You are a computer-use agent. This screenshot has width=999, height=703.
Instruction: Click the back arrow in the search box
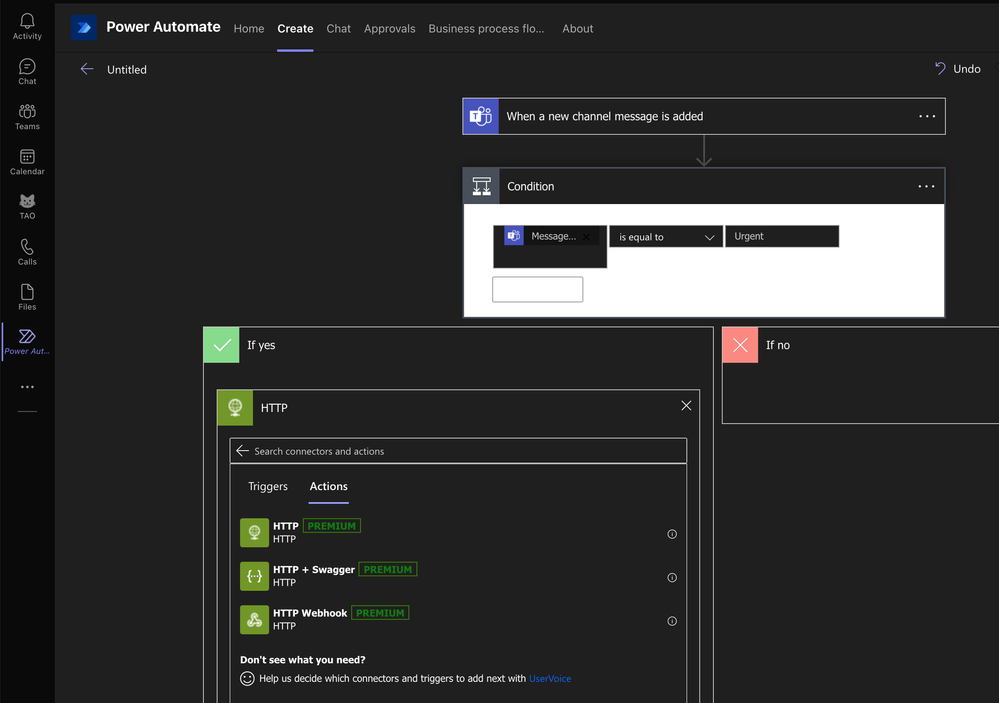242,451
